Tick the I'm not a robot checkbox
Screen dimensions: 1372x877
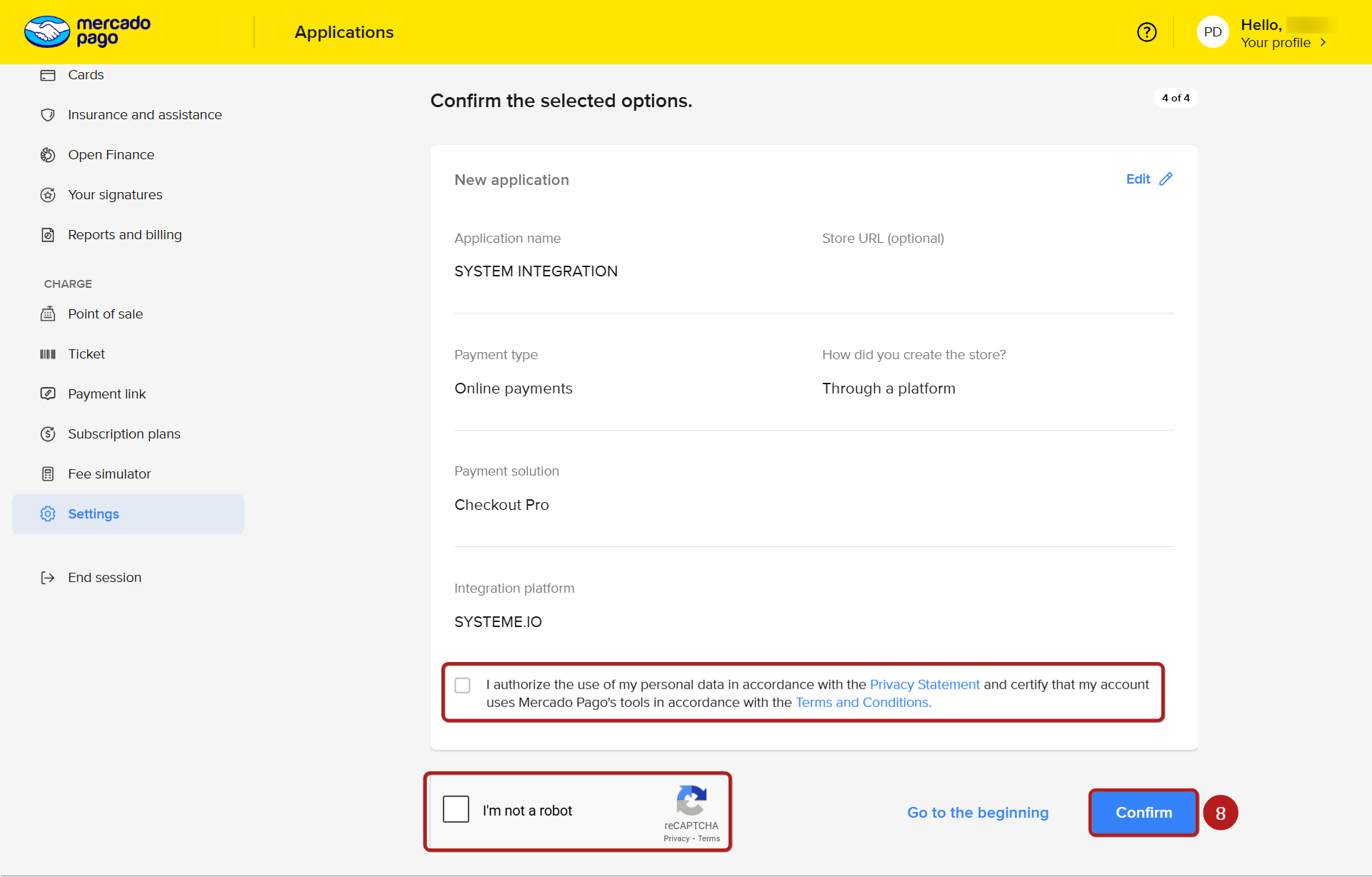456,810
